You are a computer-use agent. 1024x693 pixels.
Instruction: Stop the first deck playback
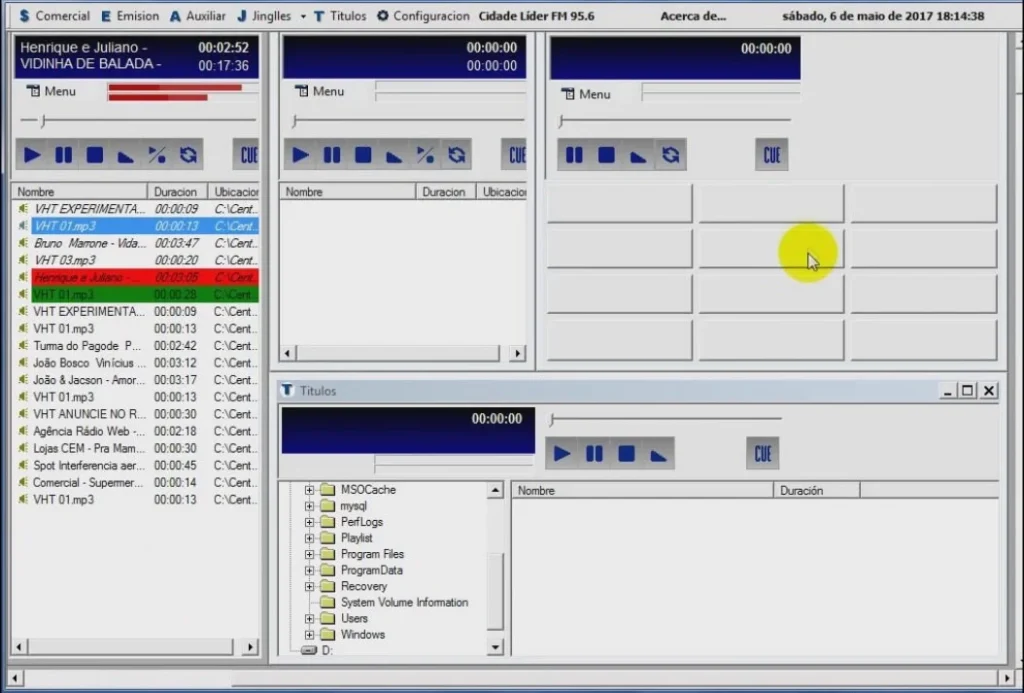95,155
